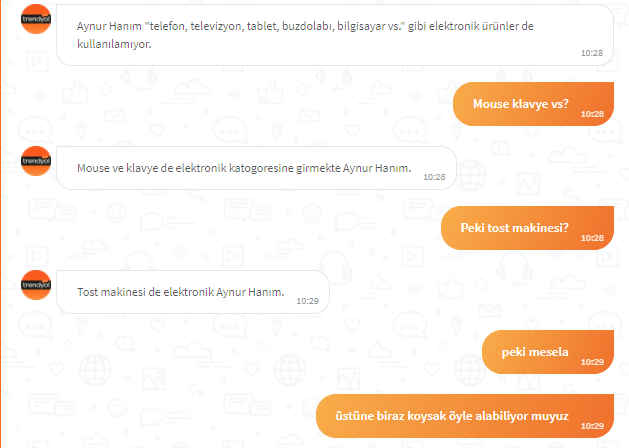Click the Trendyol avatar beside the mouse ve klavye reply
The image size is (629, 448).
(x=36, y=161)
